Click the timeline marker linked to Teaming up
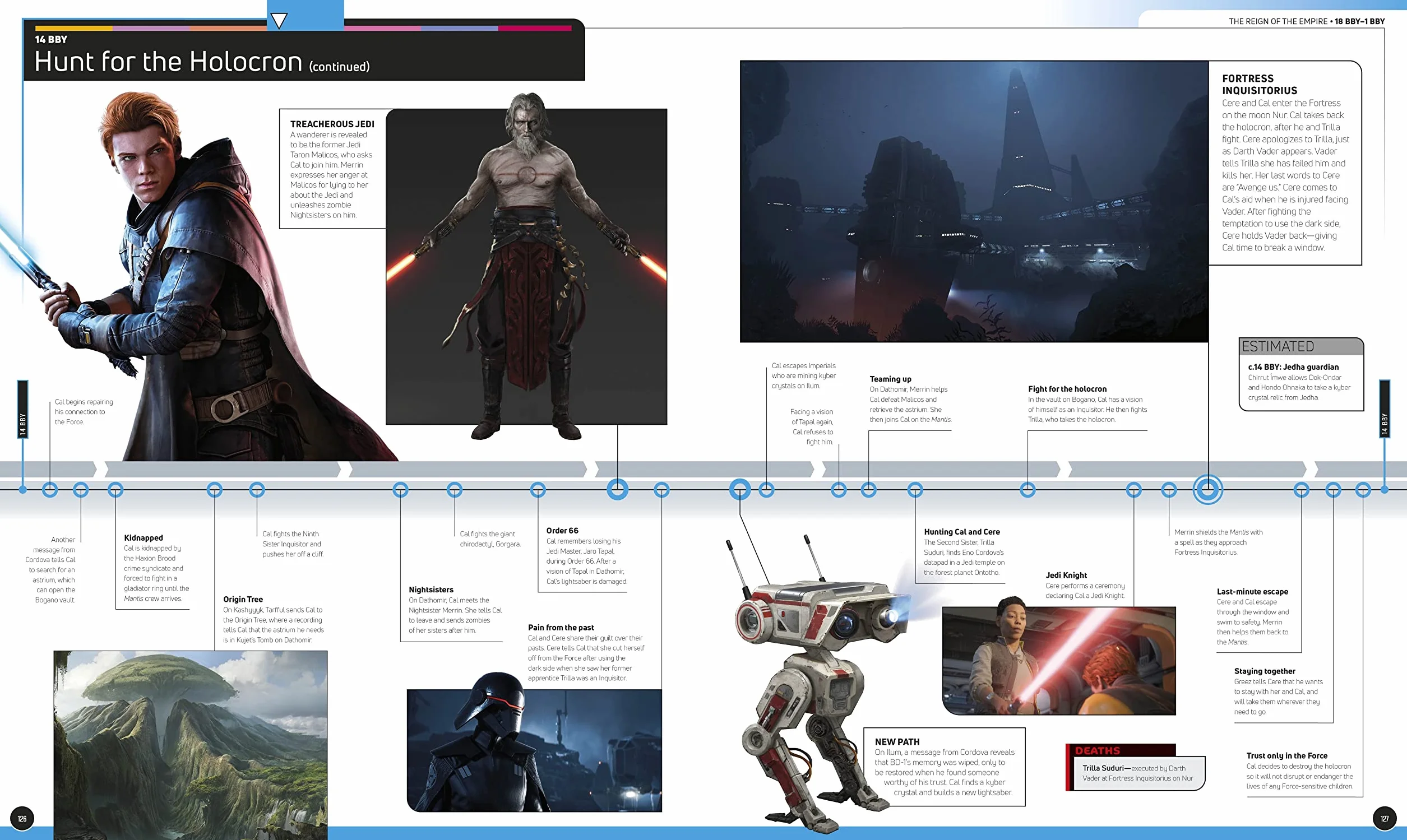 click(x=868, y=490)
